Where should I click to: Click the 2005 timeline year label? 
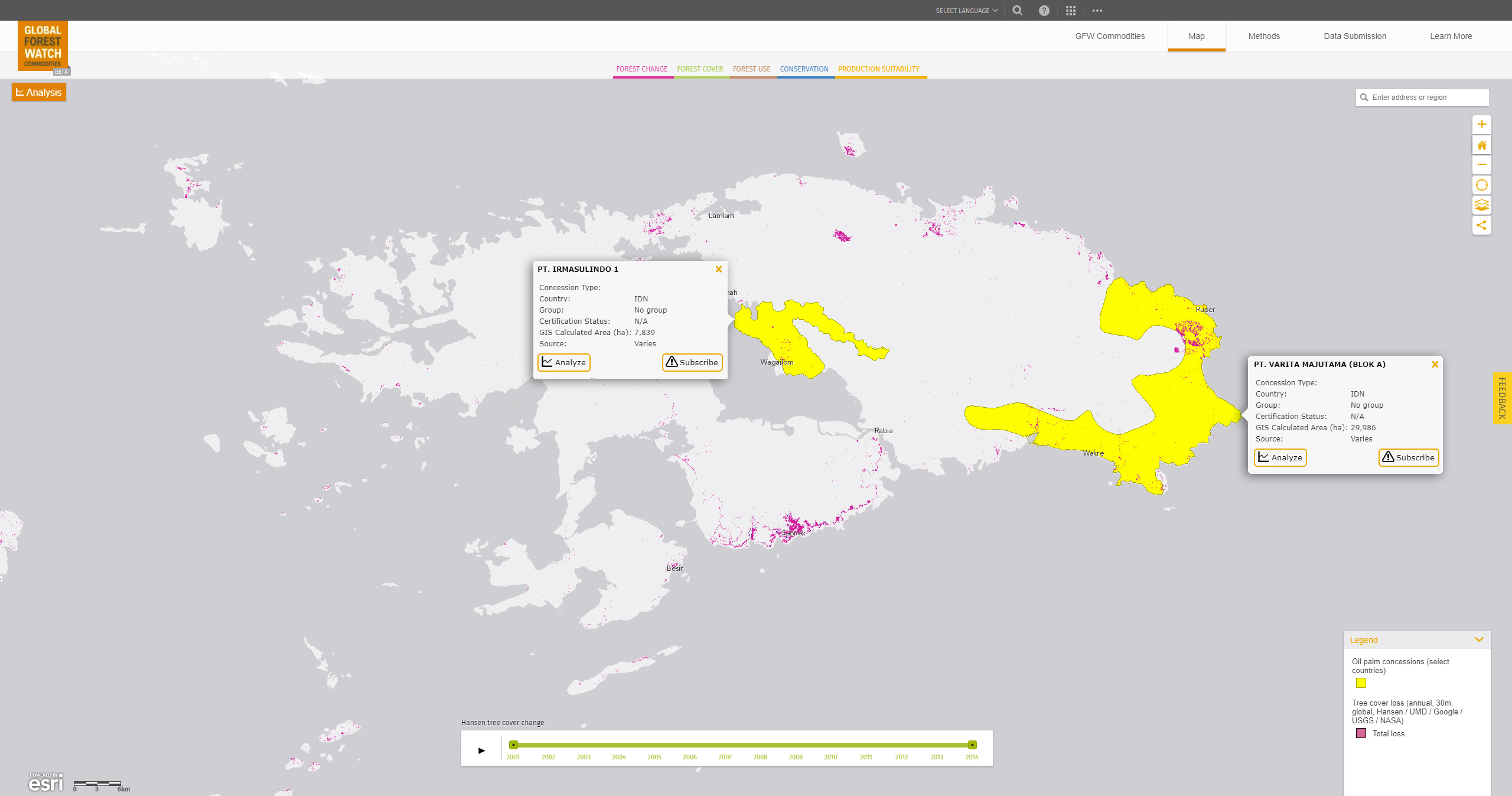pos(654,758)
